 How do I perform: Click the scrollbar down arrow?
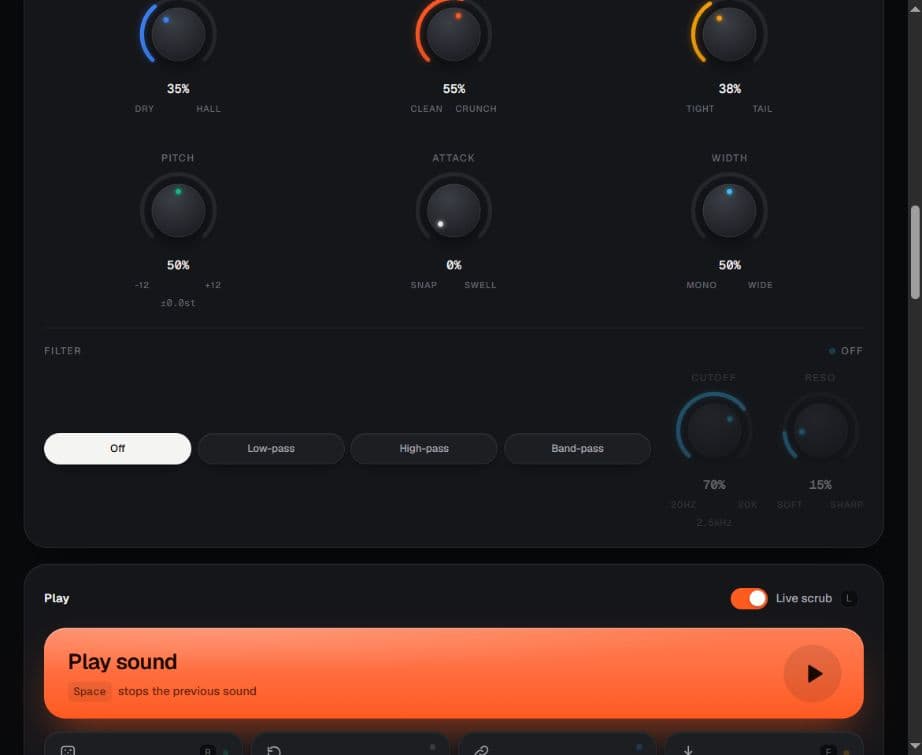[x=915, y=747]
